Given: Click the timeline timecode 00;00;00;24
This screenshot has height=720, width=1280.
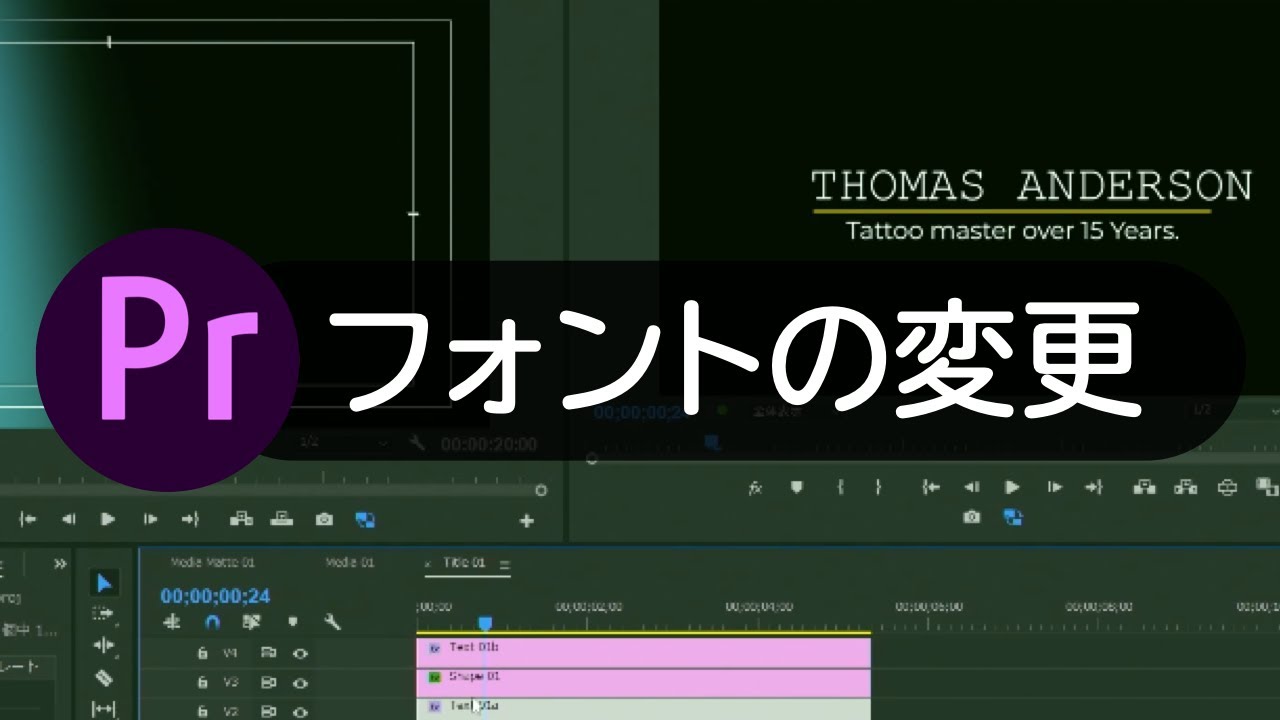Looking at the screenshot, I should pyautogui.click(x=215, y=596).
